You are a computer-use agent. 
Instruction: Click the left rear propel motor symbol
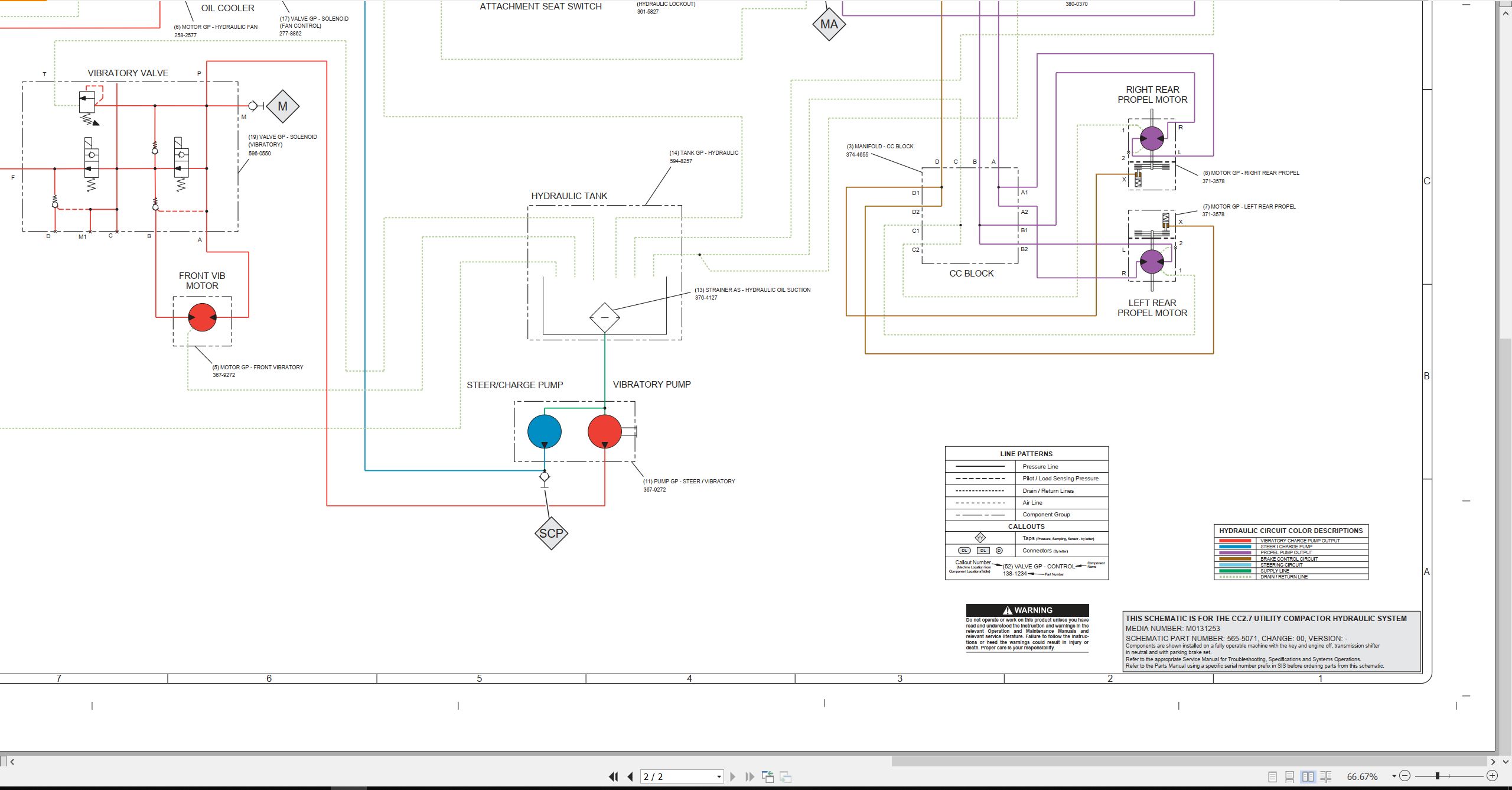coord(1152,262)
